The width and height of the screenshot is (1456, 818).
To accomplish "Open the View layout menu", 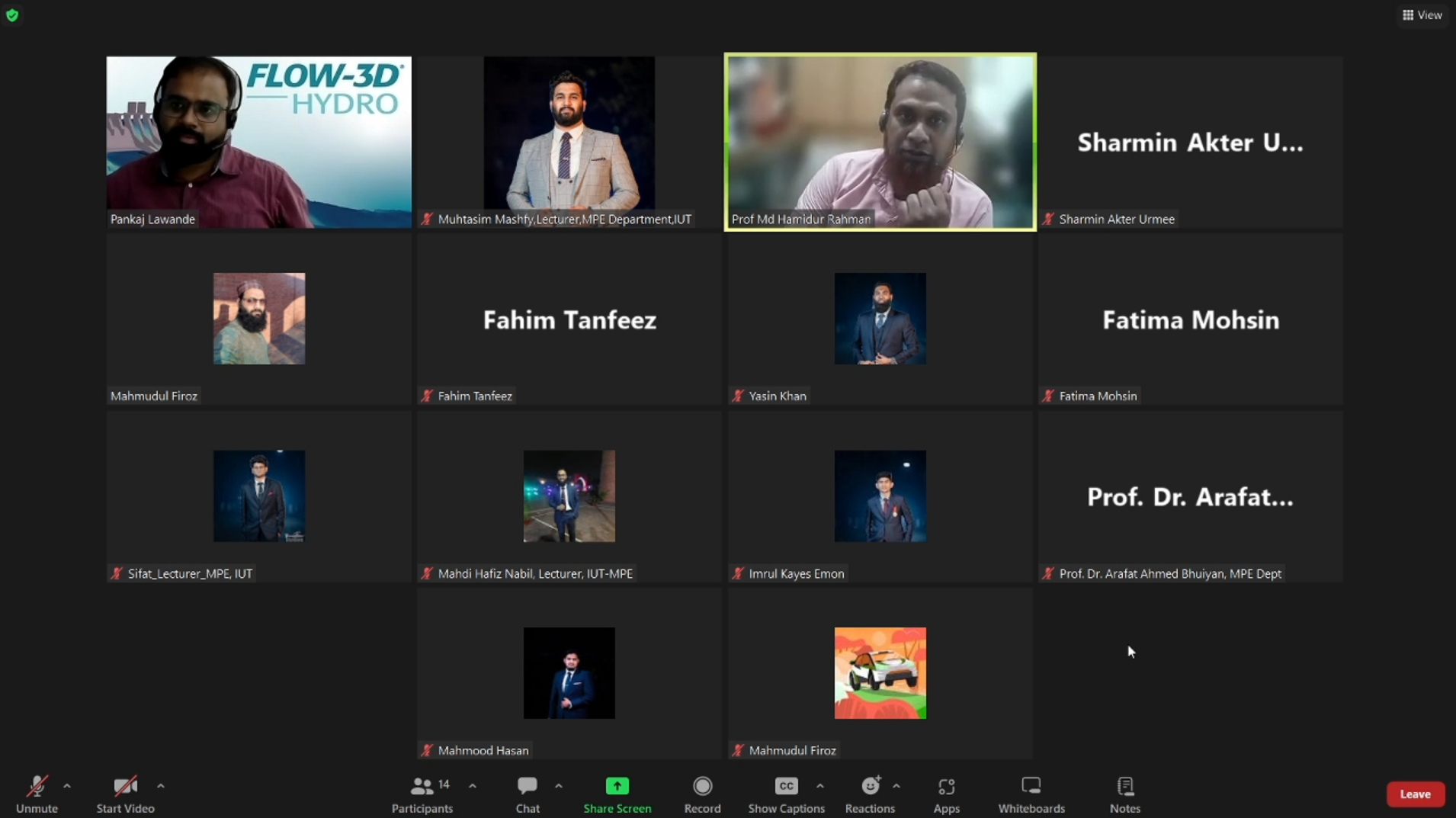I will [x=1422, y=14].
